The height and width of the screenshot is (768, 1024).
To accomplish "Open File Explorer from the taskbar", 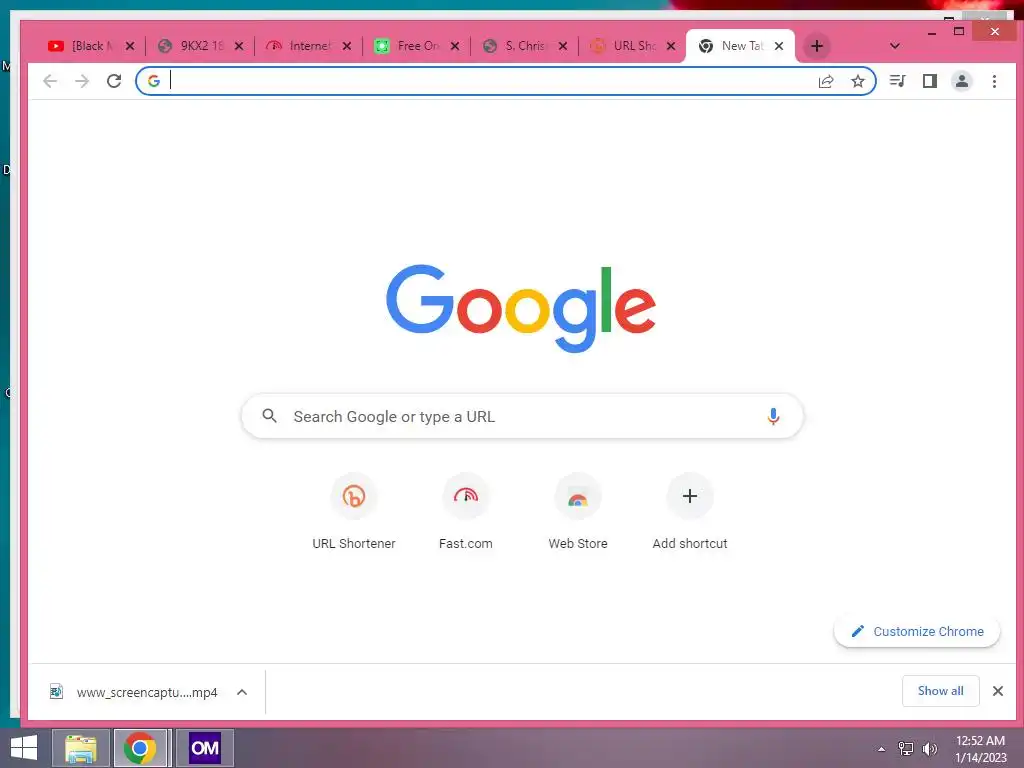I will [80, 748].
